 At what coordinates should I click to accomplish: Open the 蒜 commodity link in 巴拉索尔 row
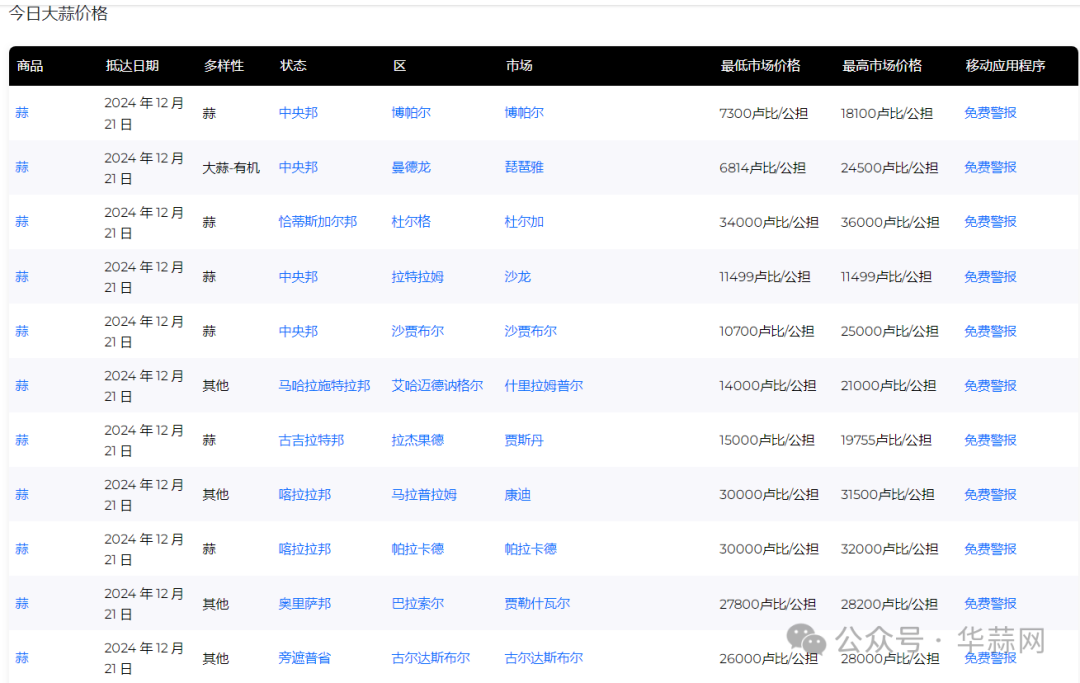pos(22,604)
